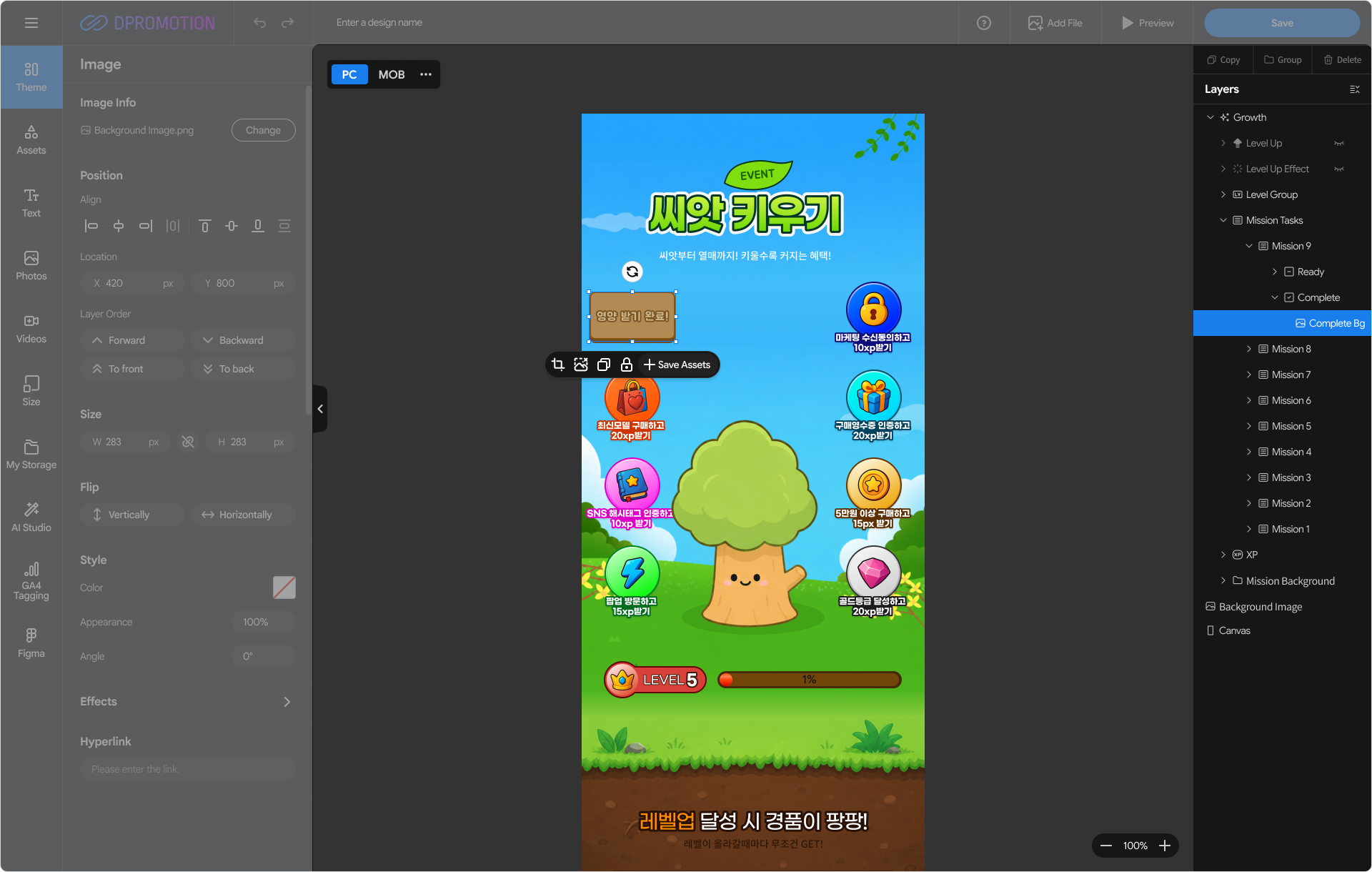Viewport: 1372px width, 872px height.
Task: Flip image Vertically
Action: pos(133,515)
